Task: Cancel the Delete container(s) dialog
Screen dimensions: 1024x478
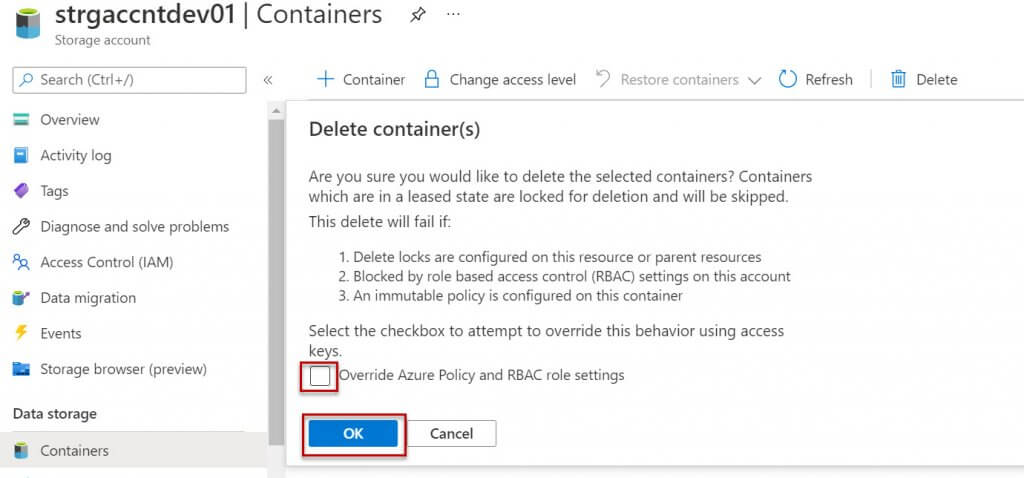Action: [451, 434]
